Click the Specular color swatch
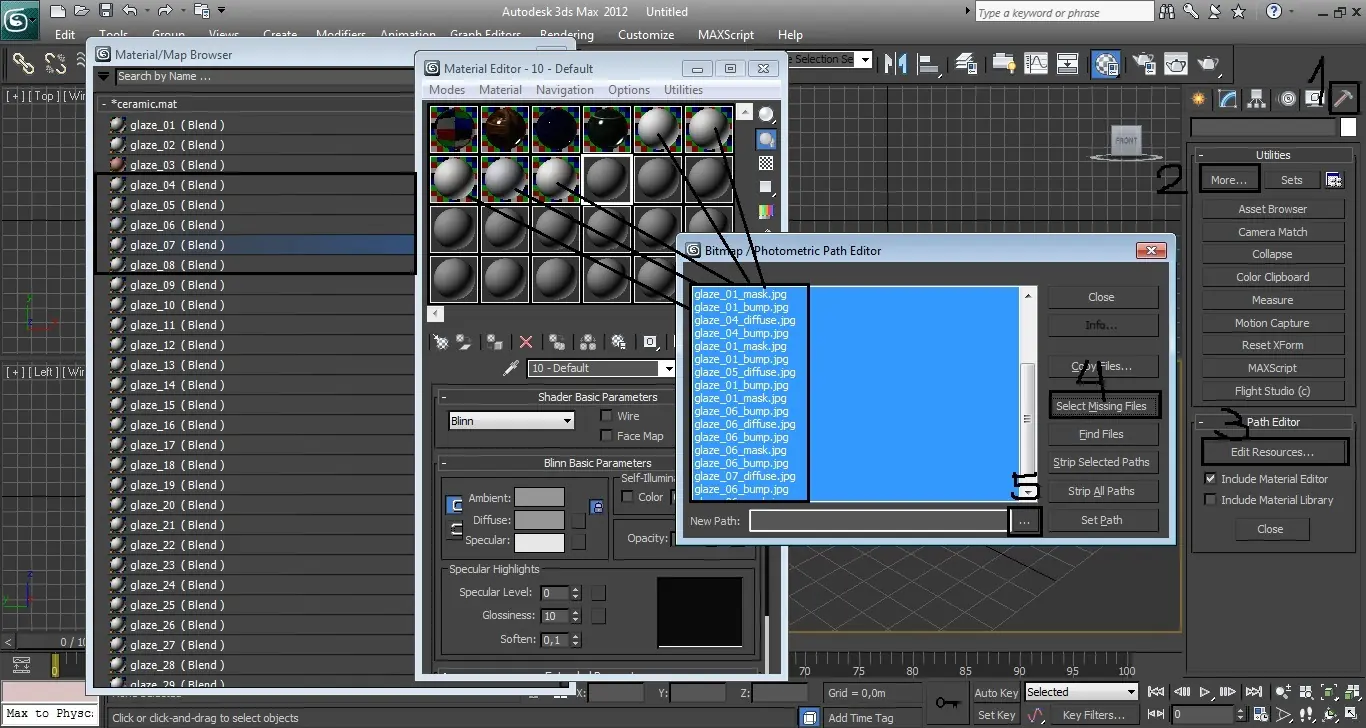 (x=540, y=541)
